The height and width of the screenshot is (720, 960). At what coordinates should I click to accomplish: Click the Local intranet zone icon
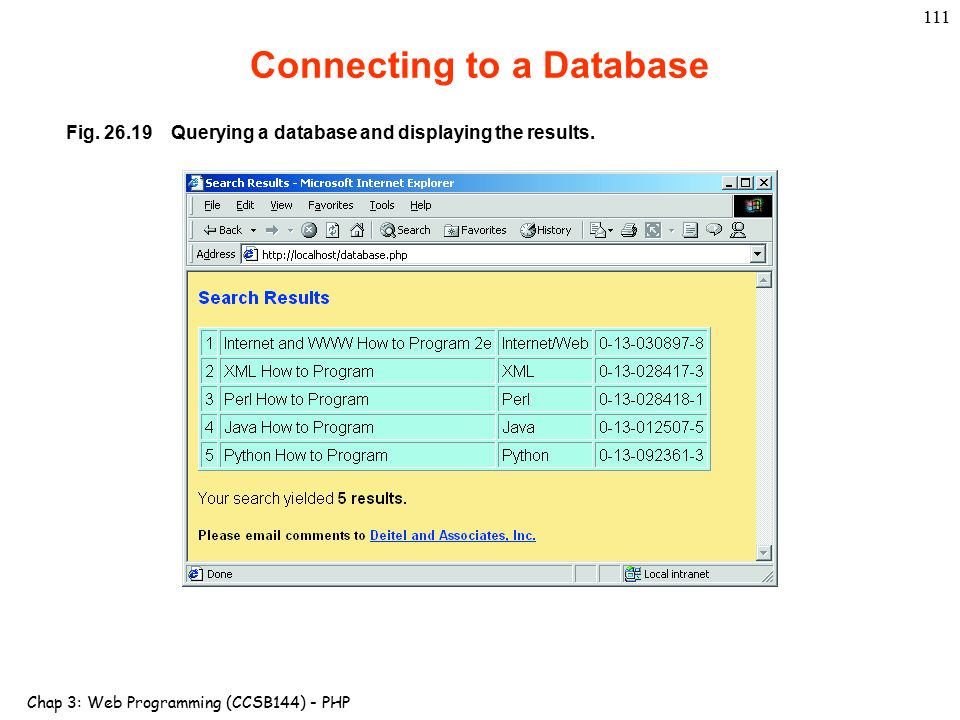click(x=632, y=574)
